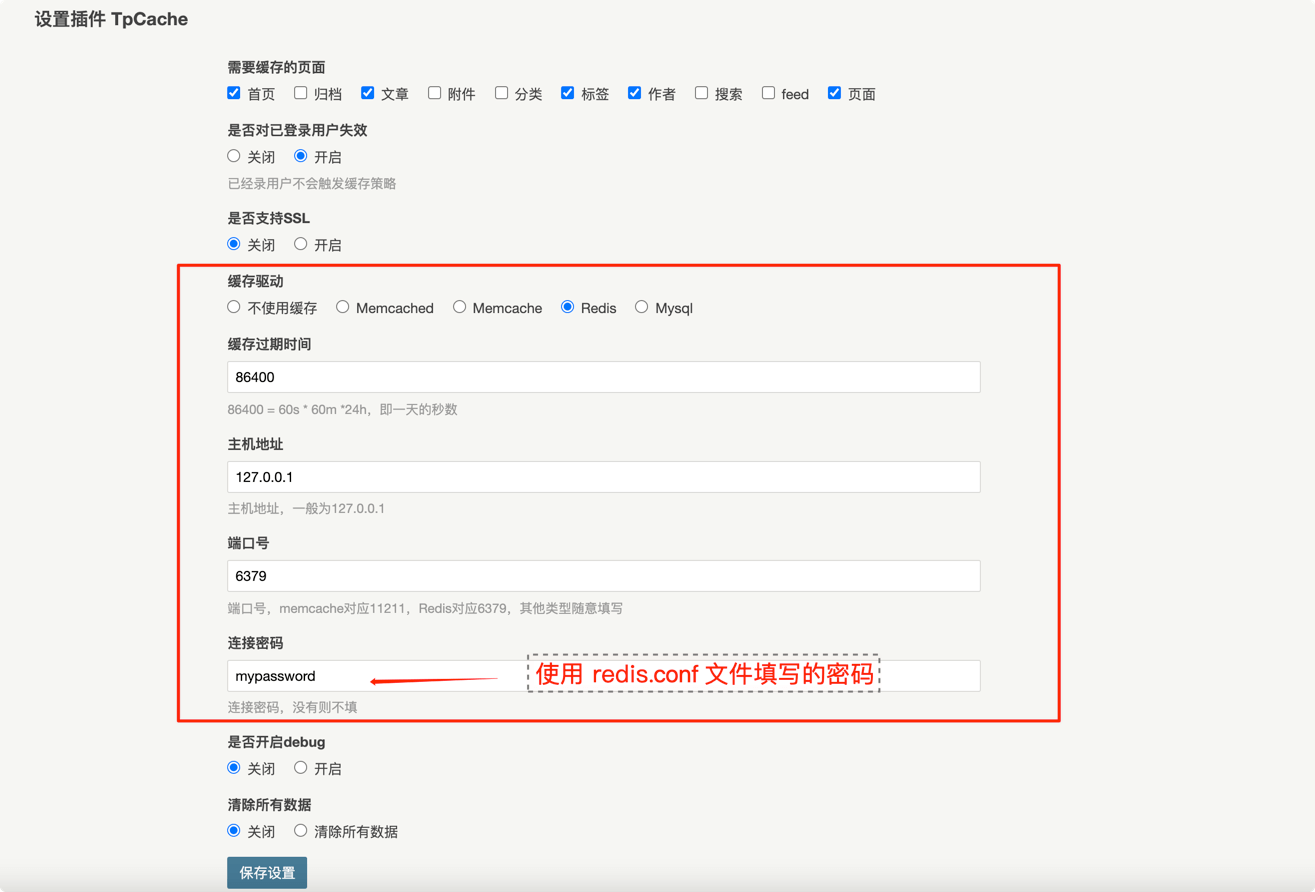
Task: Select 关闭 under 是否支持SSL
Action: [x=234, y=244]
